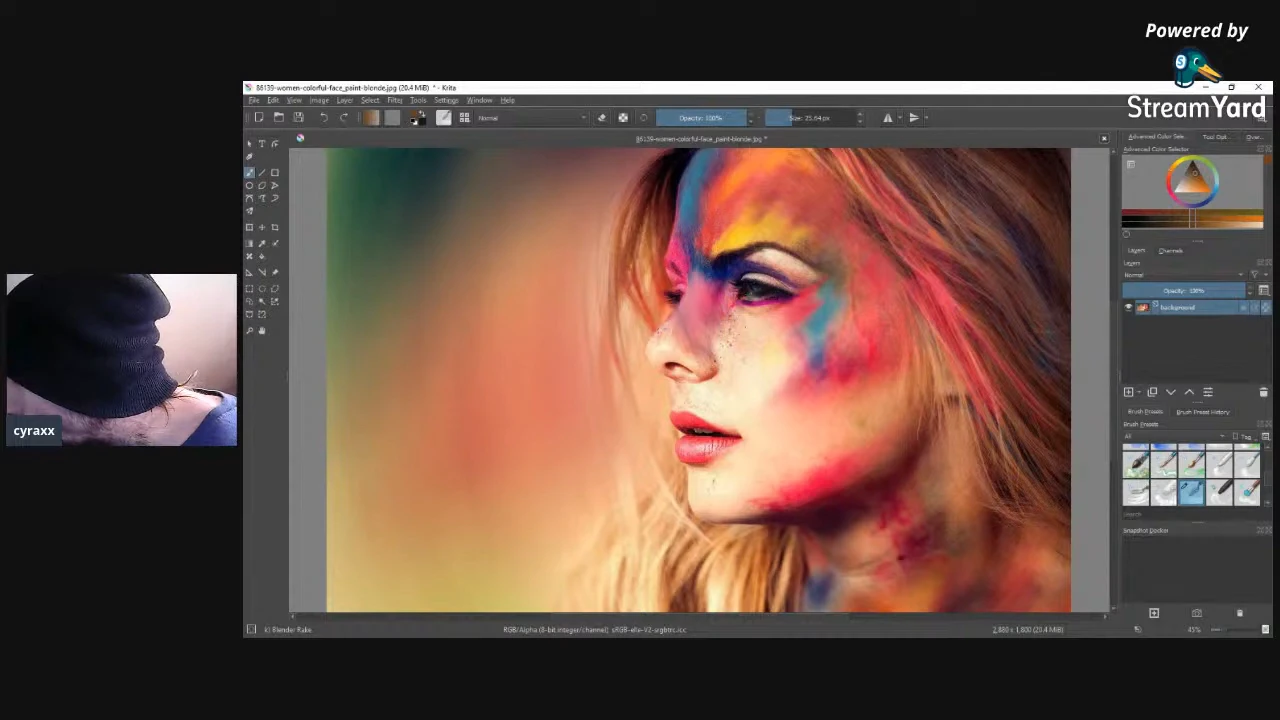Hide the background layer with eye icon
Viewport: 1280px width, 720px height.
click(1129, 308)
